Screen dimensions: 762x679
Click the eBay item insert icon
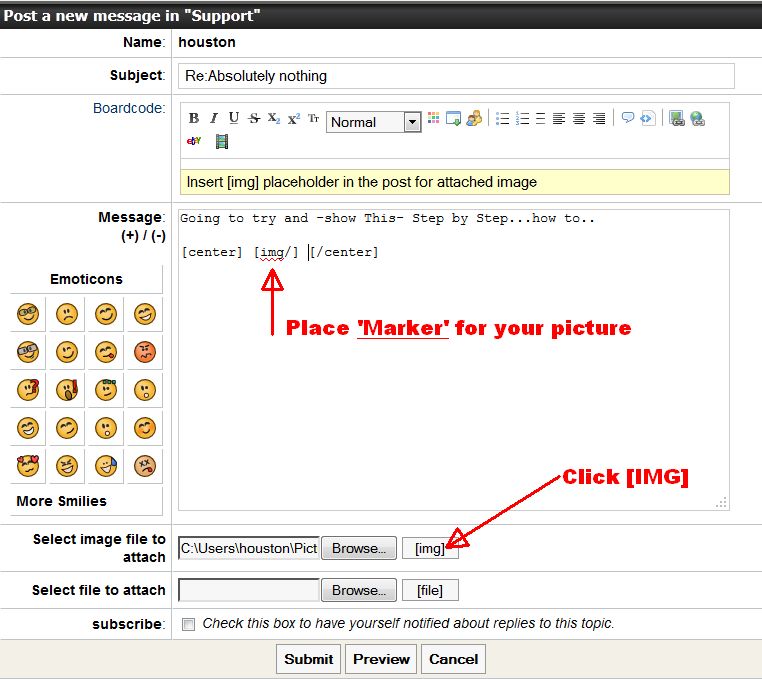pyautogui.click(x=194, y=142)
